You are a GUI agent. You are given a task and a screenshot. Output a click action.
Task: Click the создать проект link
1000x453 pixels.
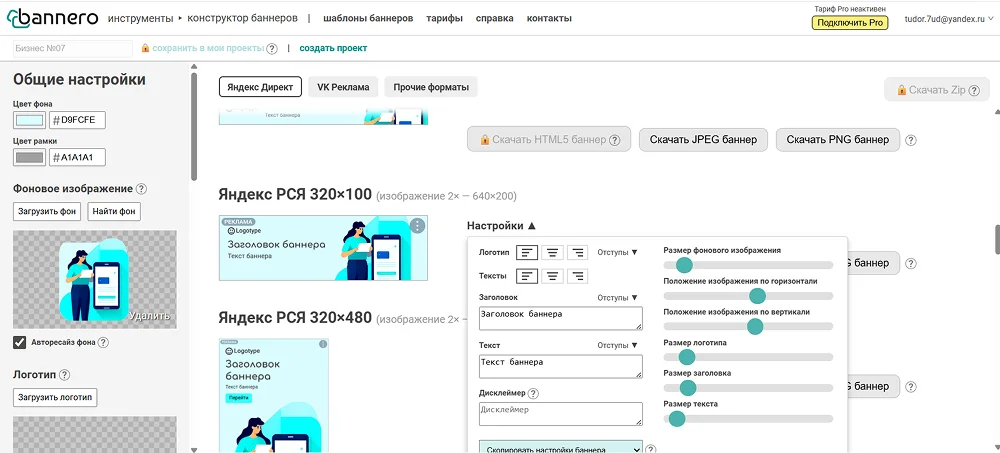334,48
